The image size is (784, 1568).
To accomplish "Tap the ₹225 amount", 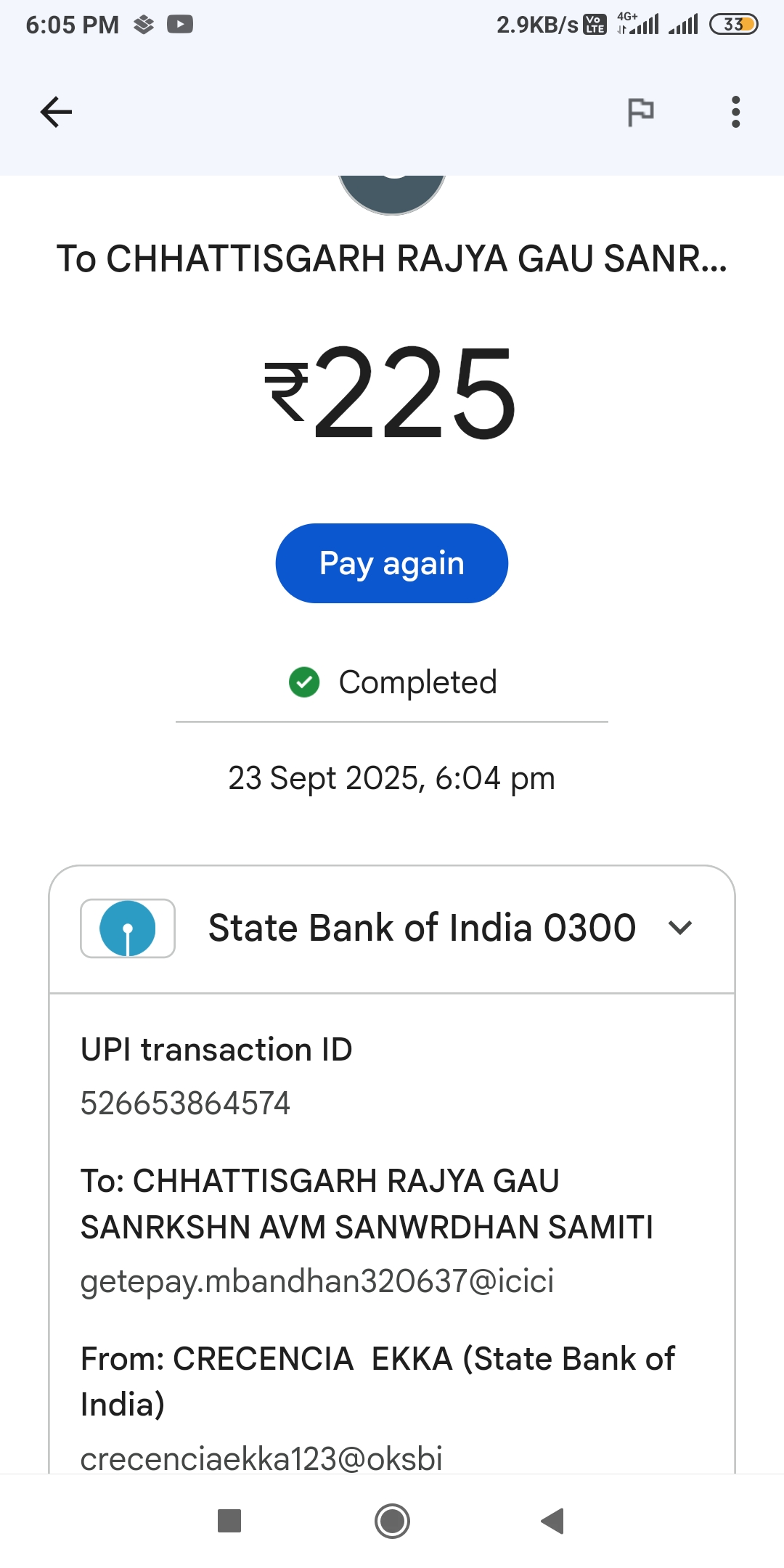I will (x=392, y=393).
